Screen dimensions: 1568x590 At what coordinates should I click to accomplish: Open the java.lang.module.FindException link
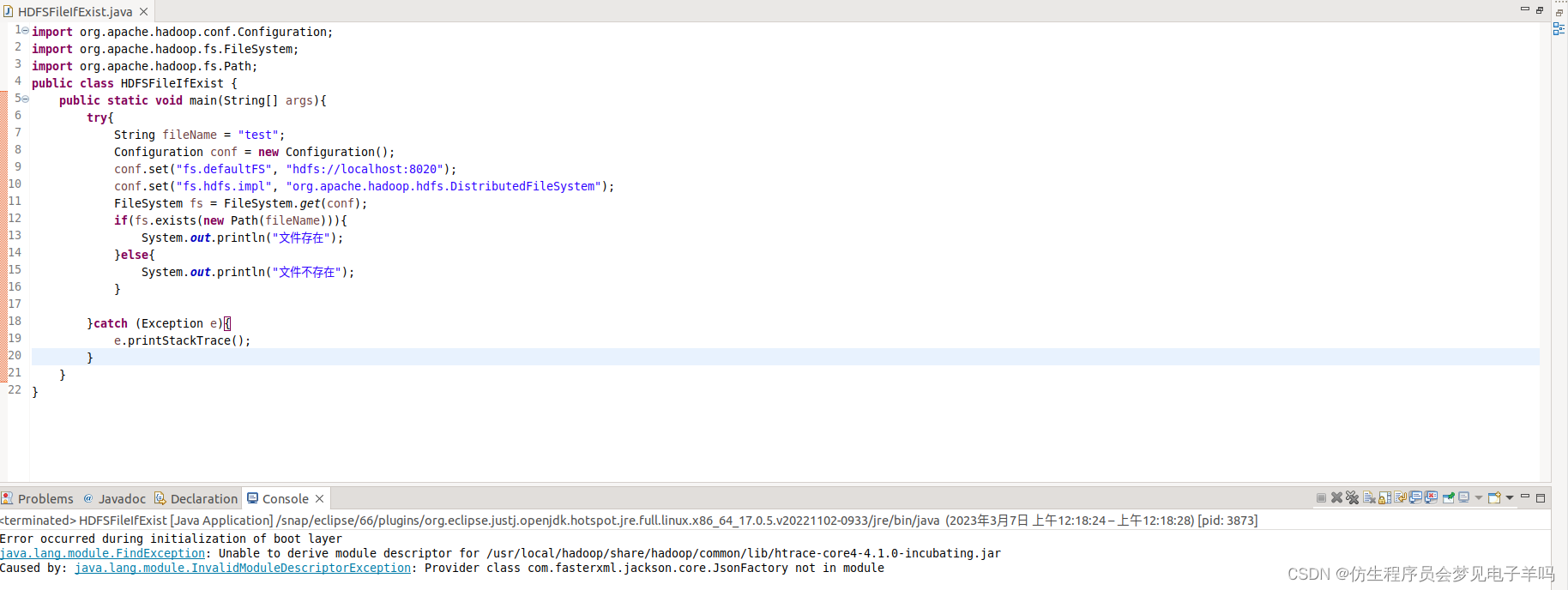click(103, 553)
